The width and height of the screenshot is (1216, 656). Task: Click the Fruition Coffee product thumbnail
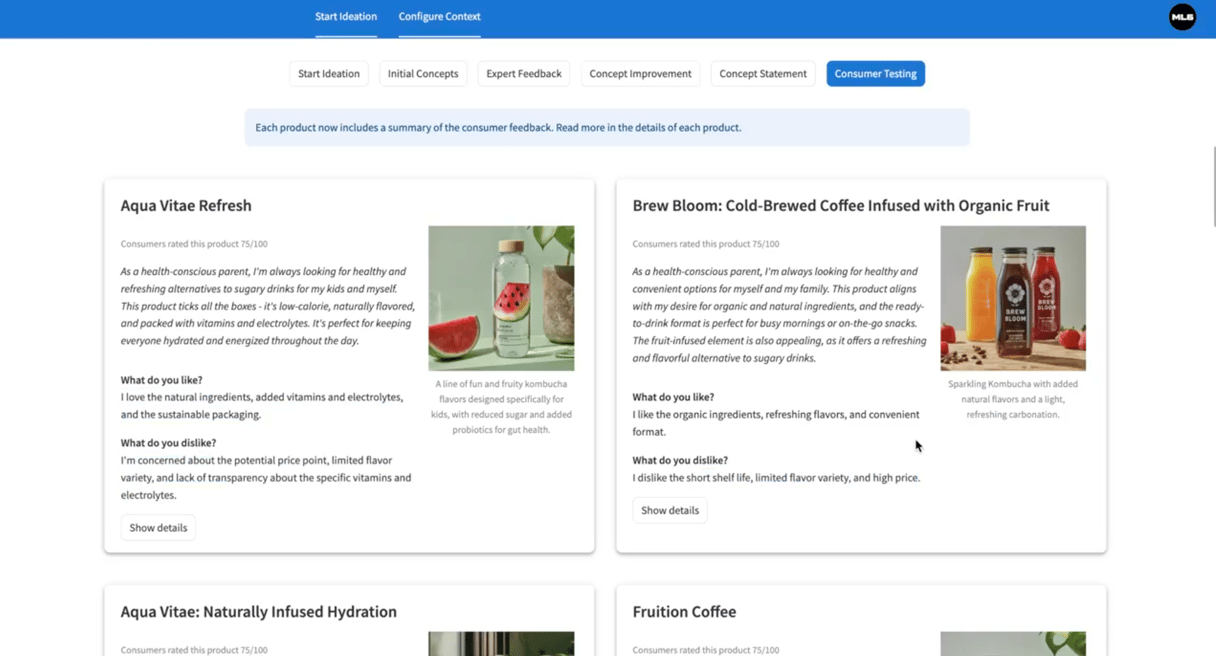click(x=1012, y=643)
